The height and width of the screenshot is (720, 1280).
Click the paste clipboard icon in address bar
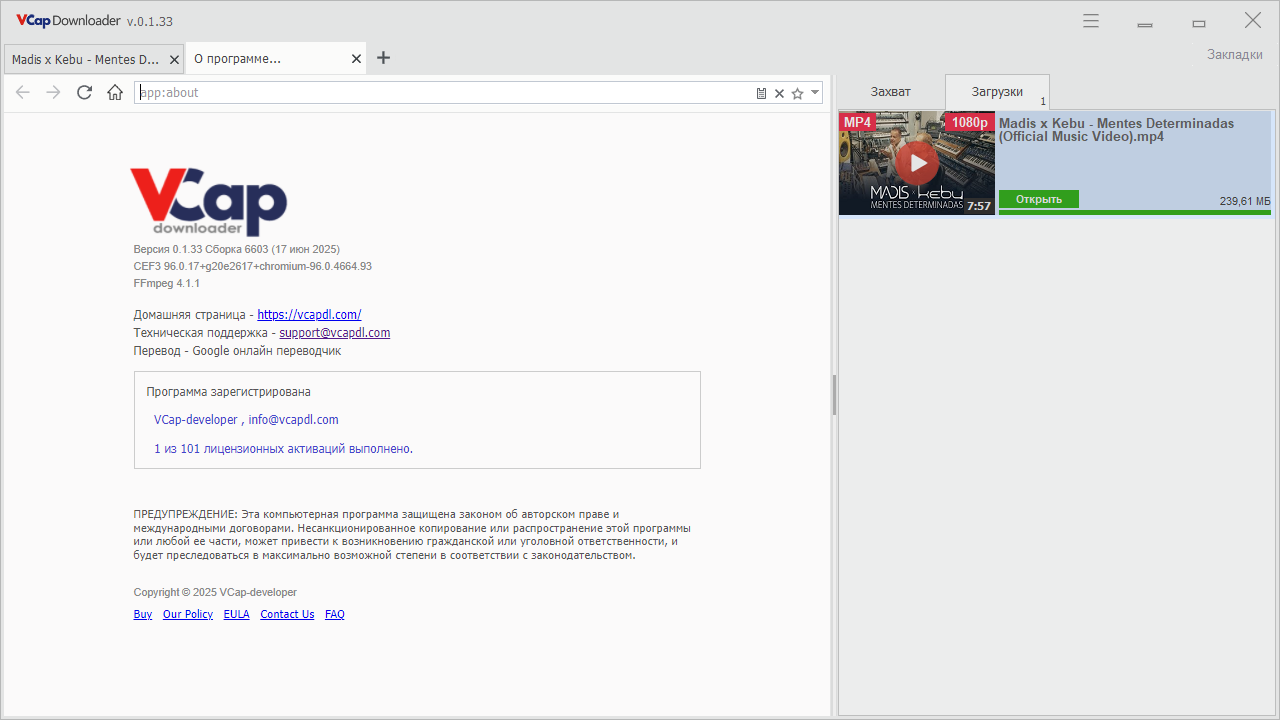761,93
